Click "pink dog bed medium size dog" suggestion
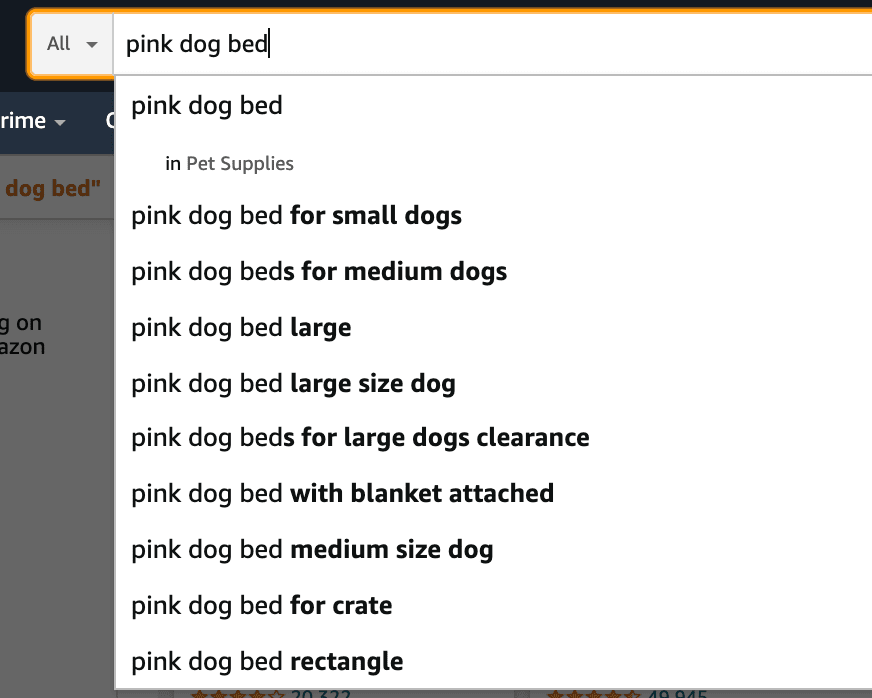 pyautogui.click(x=312, y=549)
